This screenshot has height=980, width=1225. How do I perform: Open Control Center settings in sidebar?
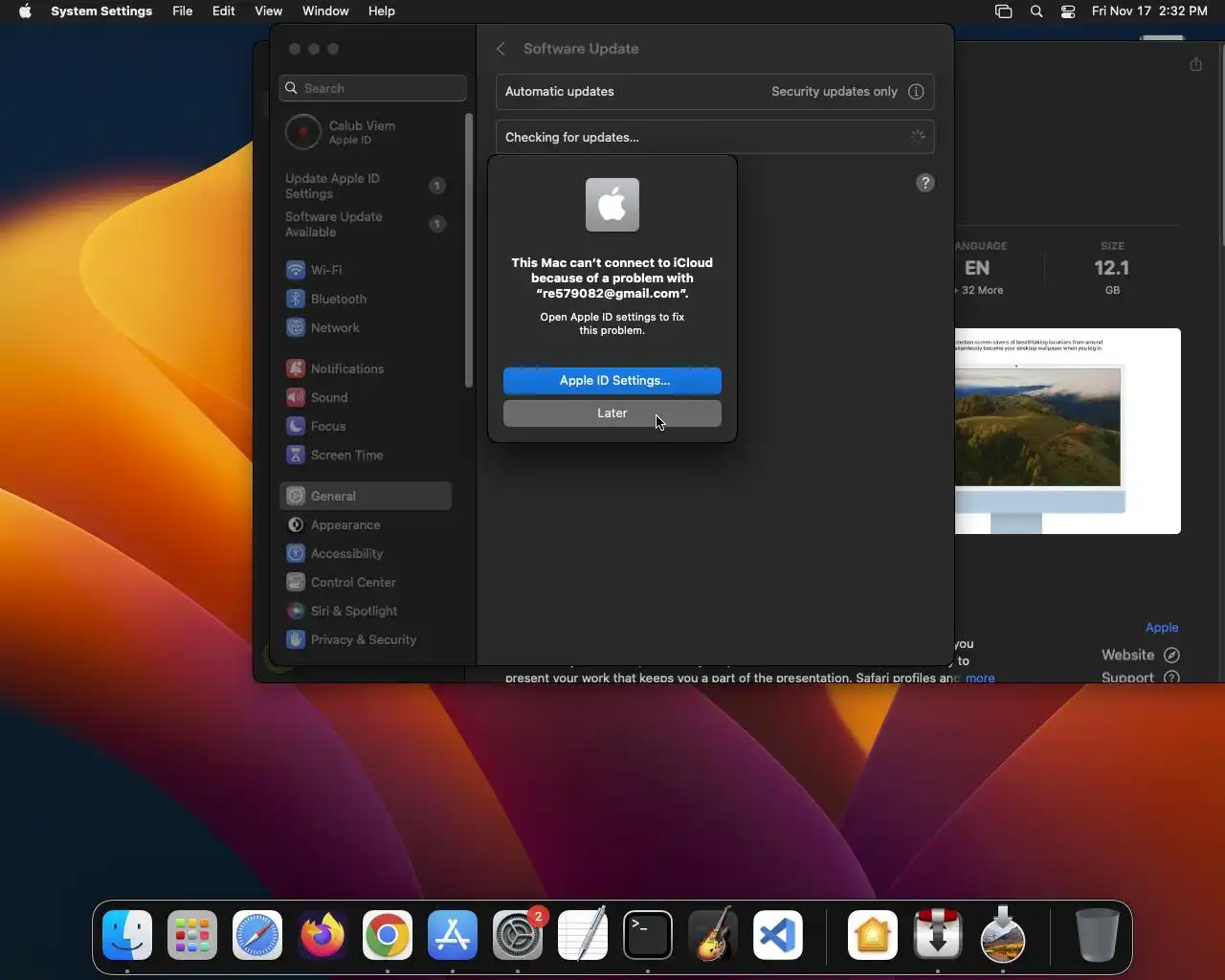(x=366, y=582)
